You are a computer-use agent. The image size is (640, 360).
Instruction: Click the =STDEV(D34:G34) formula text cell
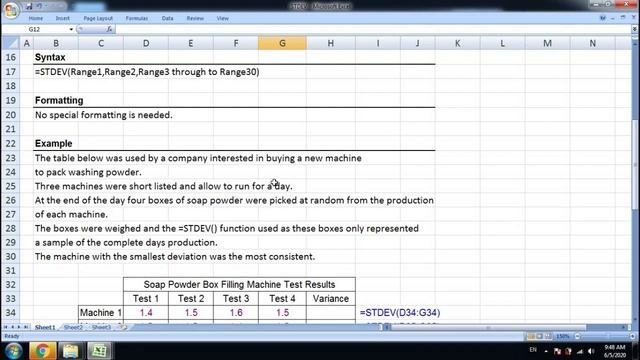click(400, 313)
